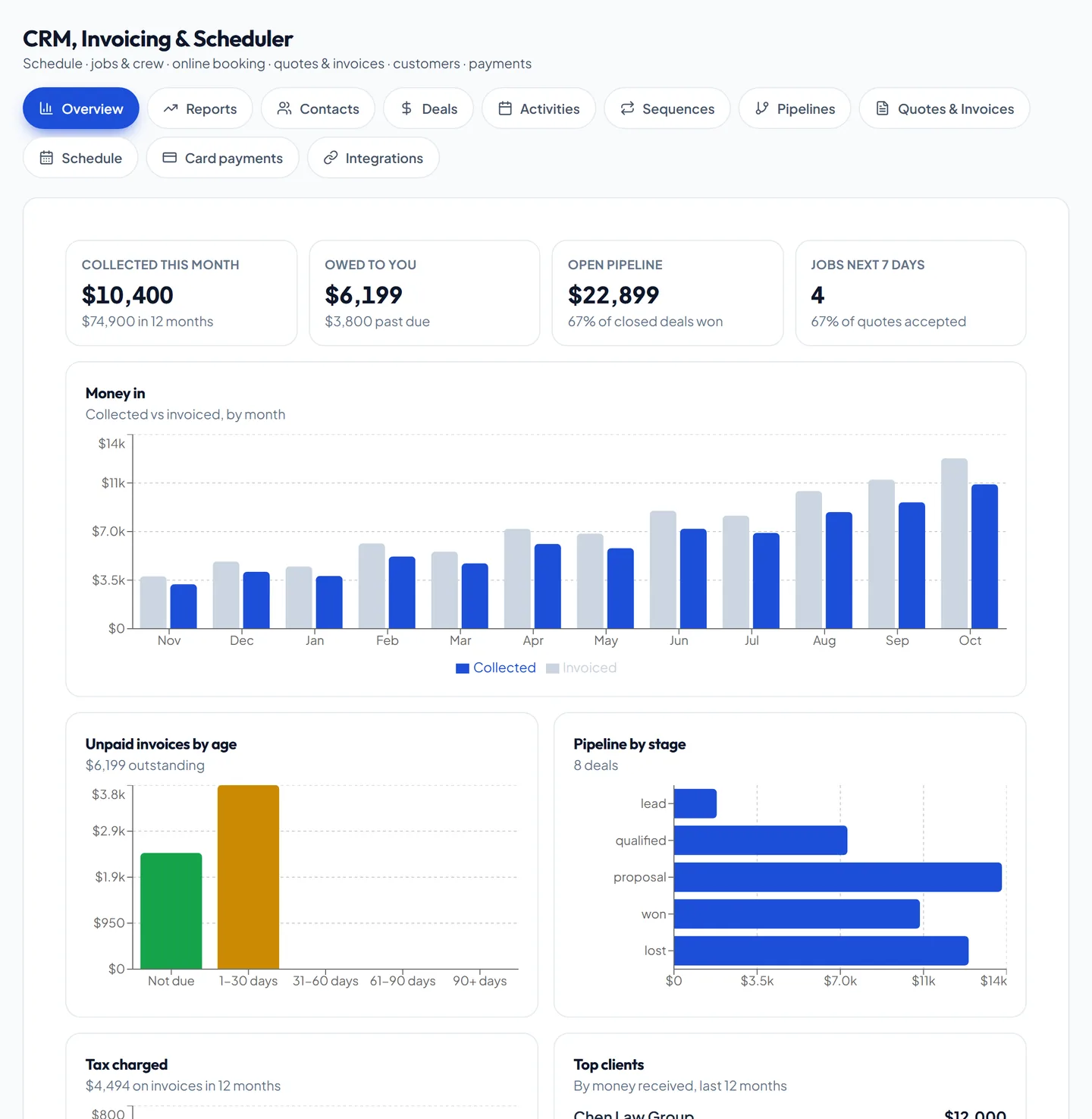Screen dimensions: 1092x1119
Task: Select the Integrations tab
Action: pos(373,158)
